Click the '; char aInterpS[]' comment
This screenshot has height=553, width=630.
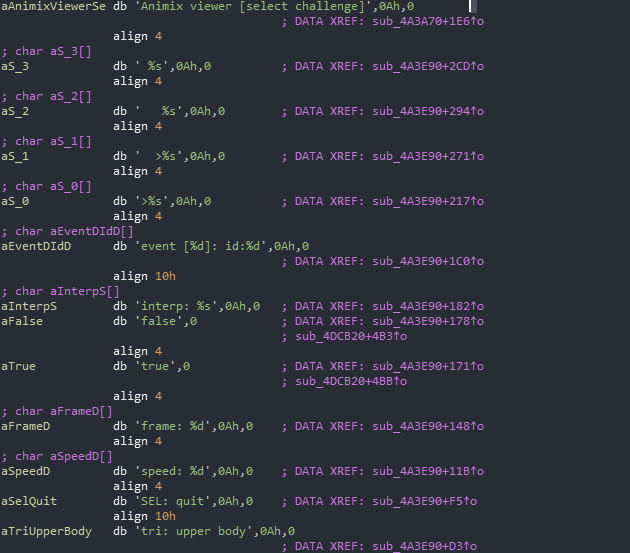pos(60,291)
